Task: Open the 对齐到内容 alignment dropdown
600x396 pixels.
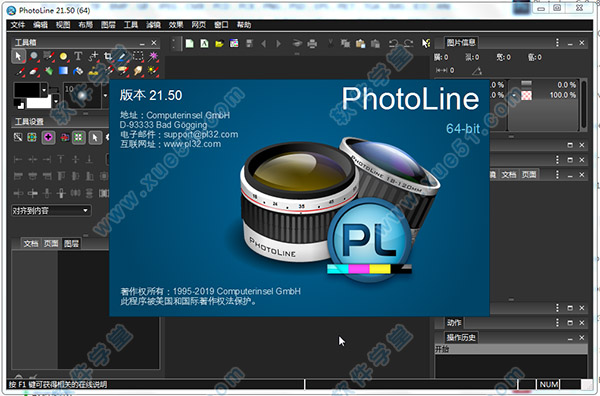Action: coord(51,210)
